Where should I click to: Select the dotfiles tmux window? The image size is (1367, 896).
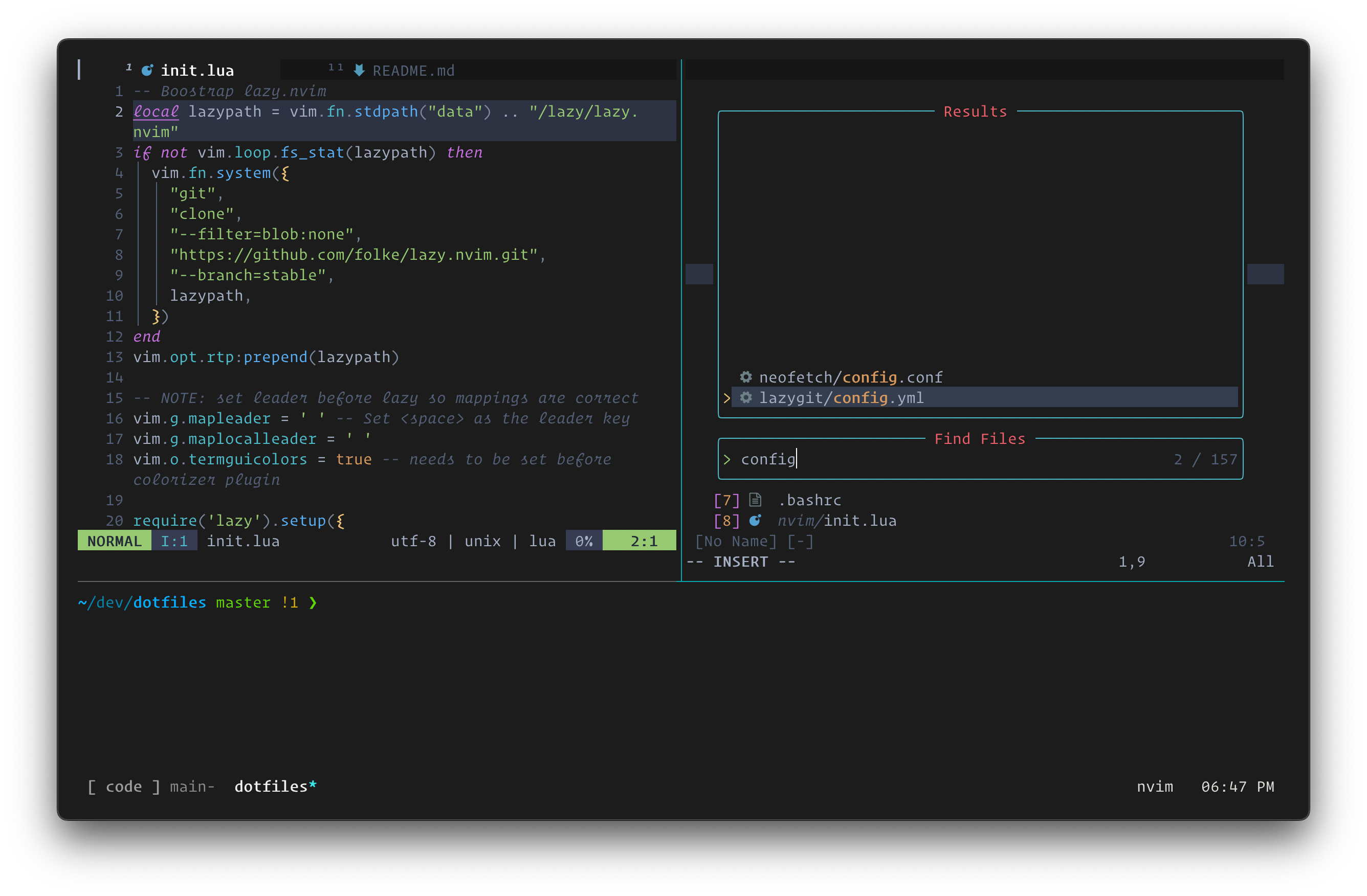tap(276, 787)
